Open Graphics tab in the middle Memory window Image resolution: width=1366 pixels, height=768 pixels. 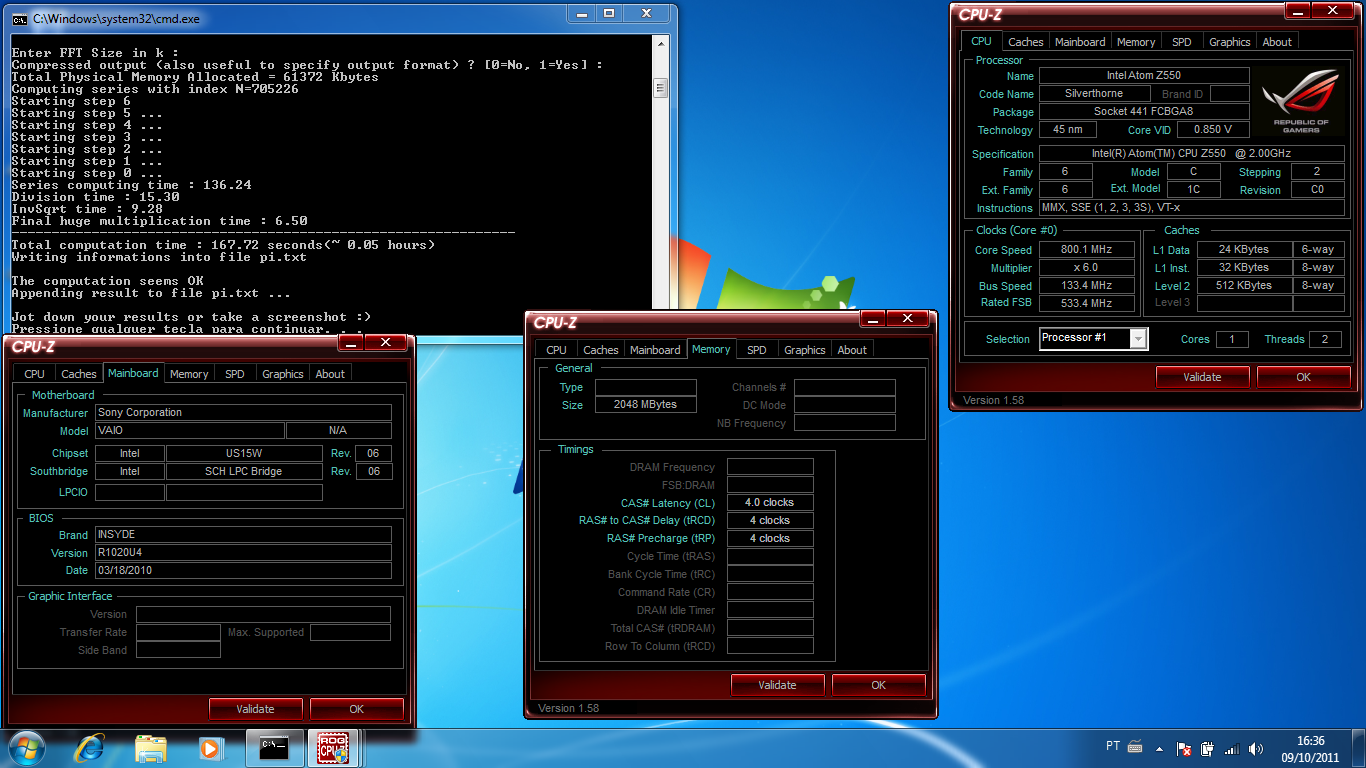click(x=805, y=350)
